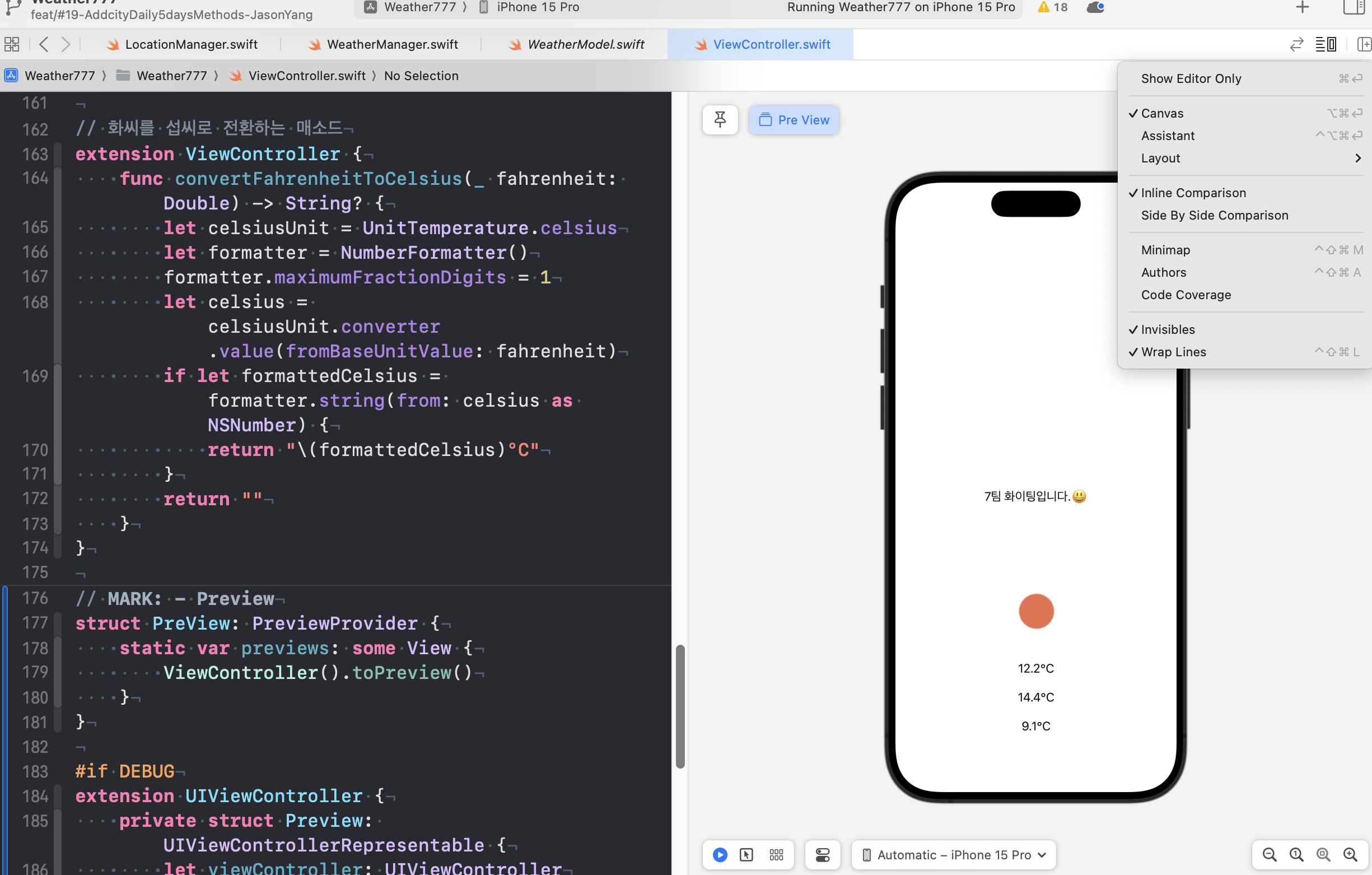Select Show Editor Only menu item
This screenshot has height=875, width=1372.
(1191, 78)
